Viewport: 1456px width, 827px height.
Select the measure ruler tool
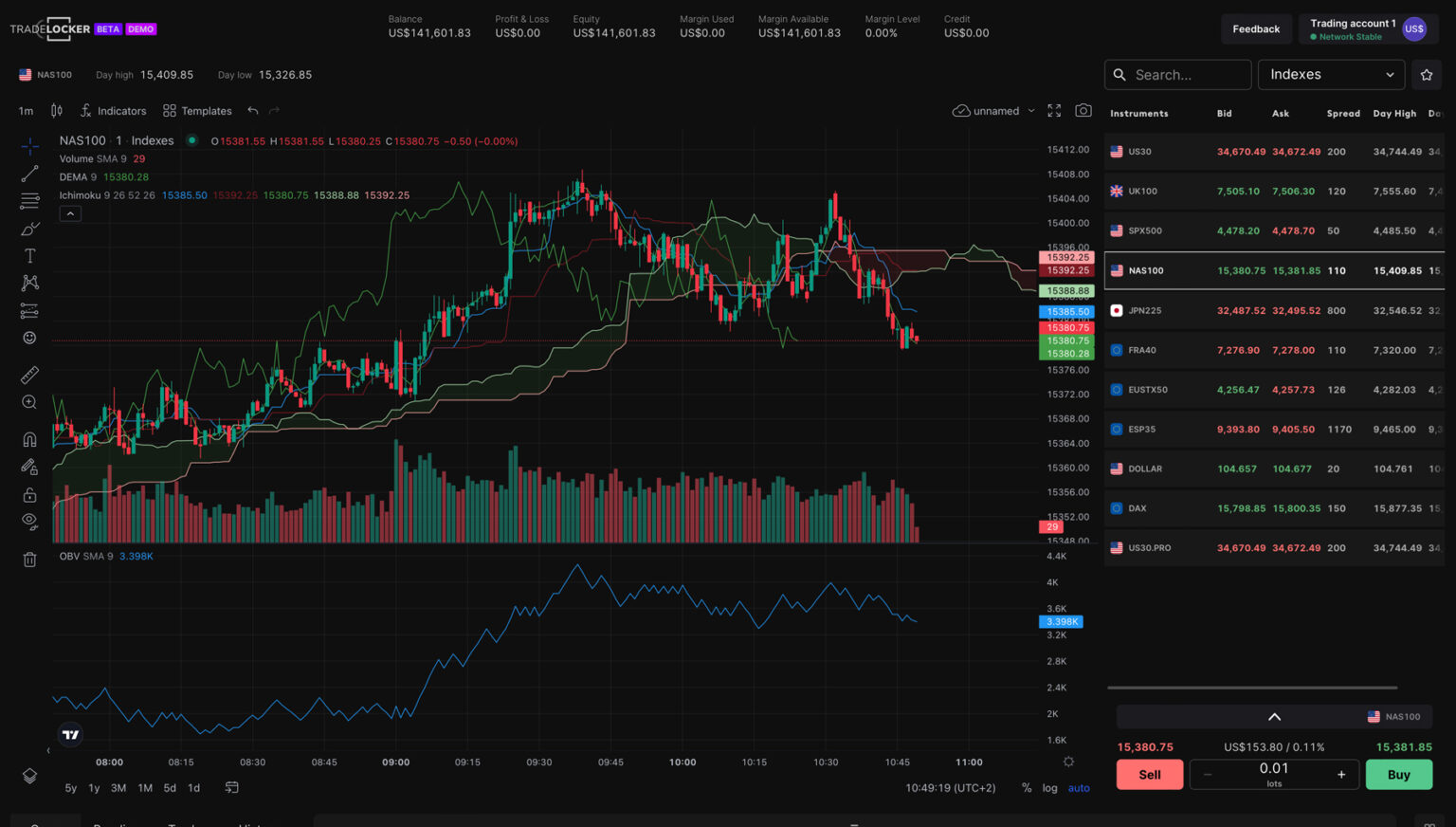(x=29, y=374)
